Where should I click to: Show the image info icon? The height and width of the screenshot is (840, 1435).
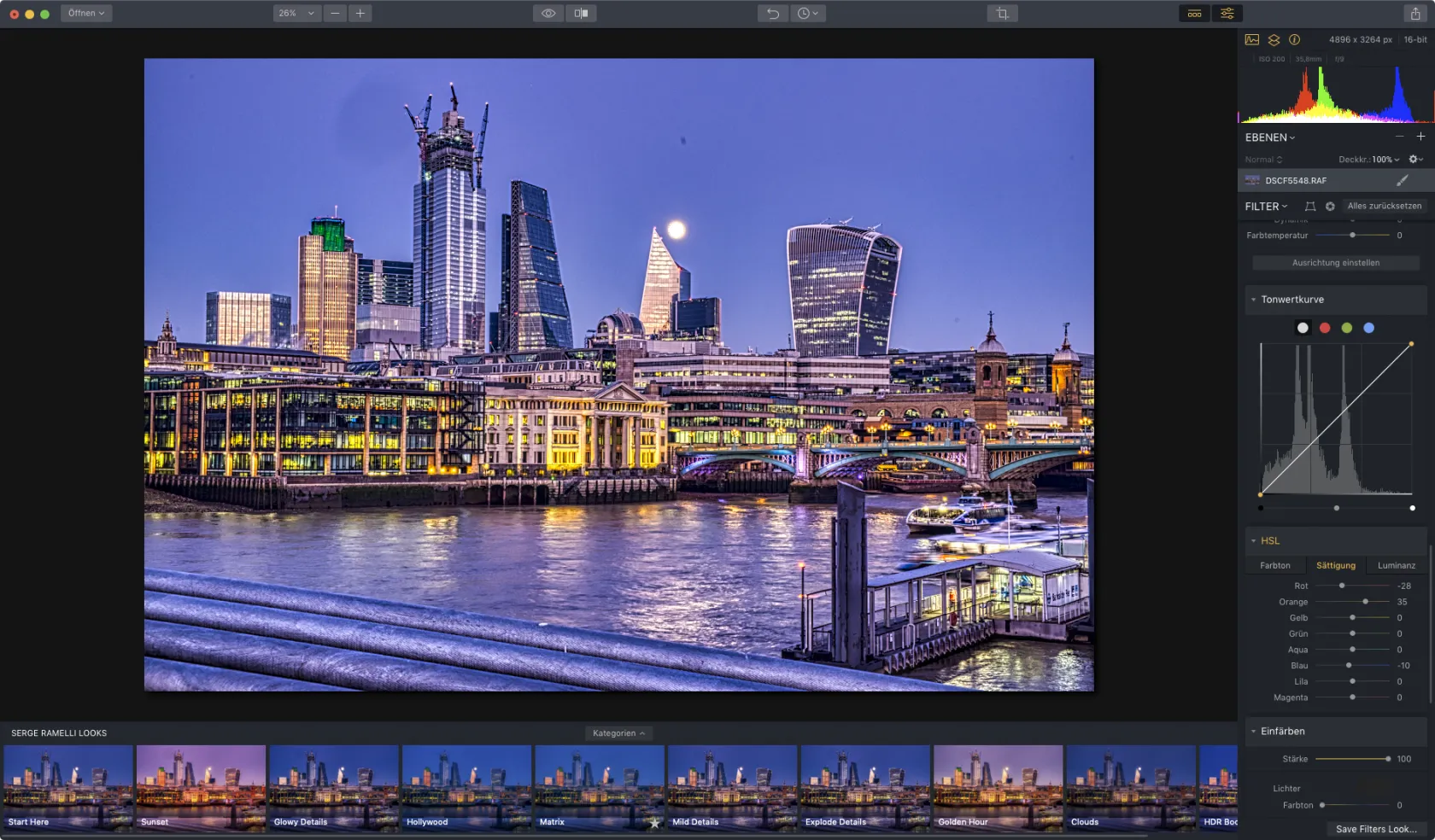tap(1294, 40)
